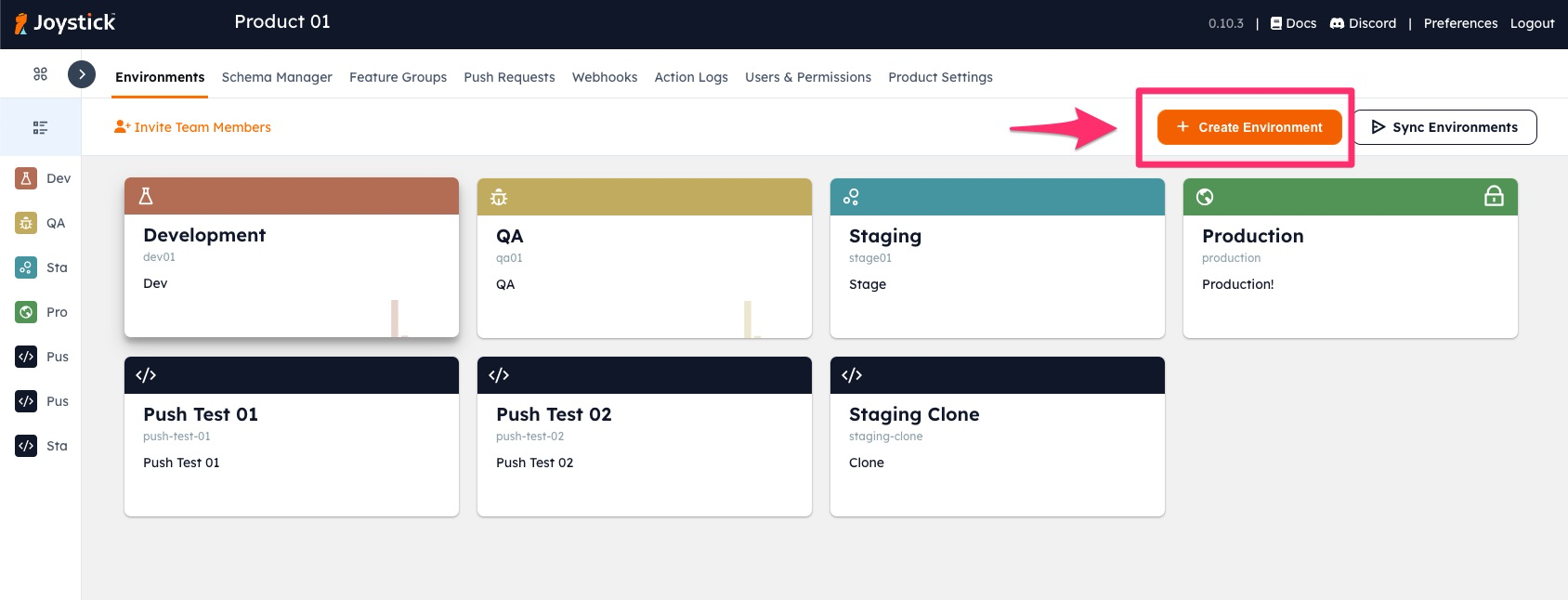Click the stage01 identifier text
The height and width of the screenshot is (600, 1568).
870,258
